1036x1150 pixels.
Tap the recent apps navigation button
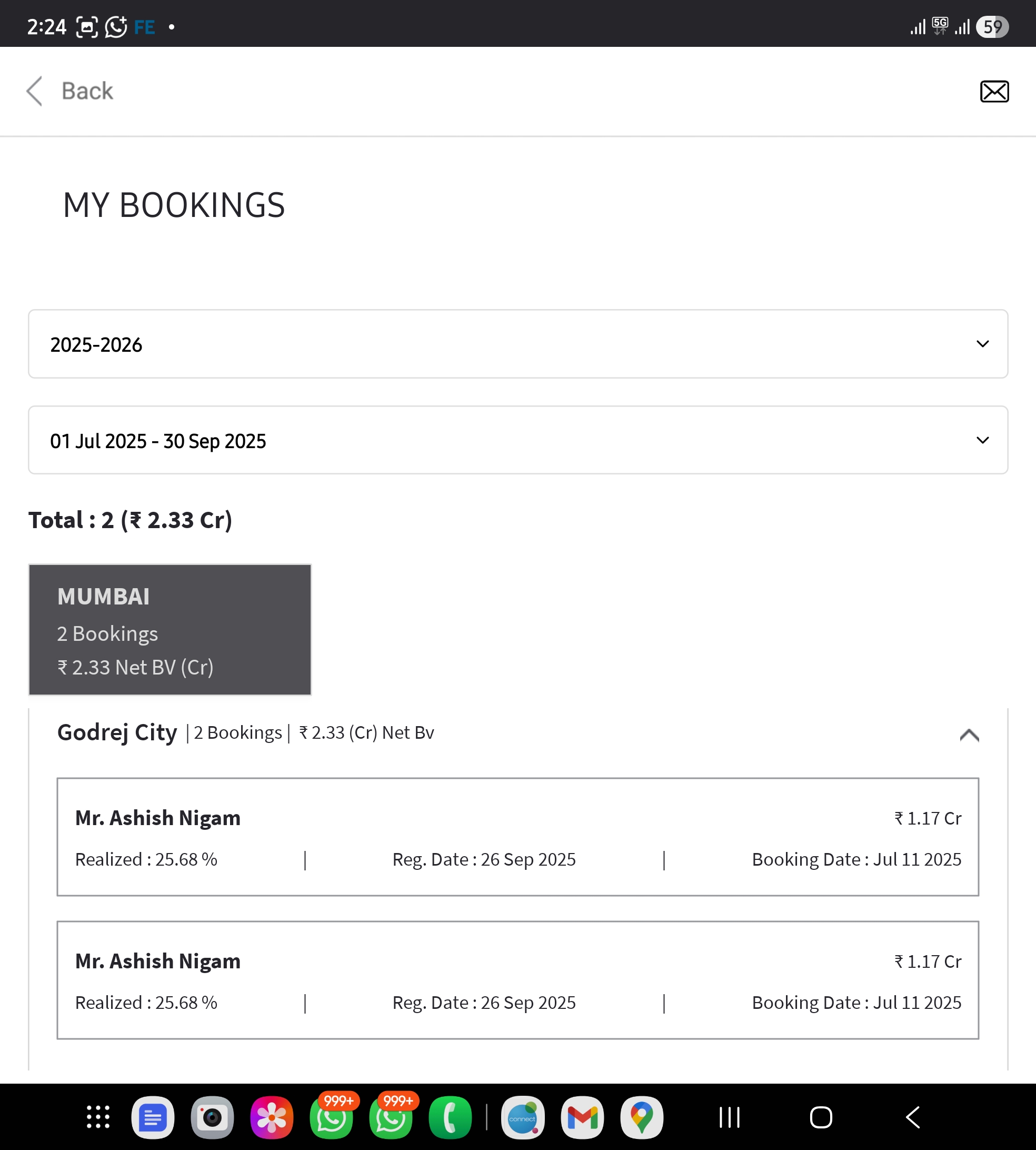pos(729,1117)
